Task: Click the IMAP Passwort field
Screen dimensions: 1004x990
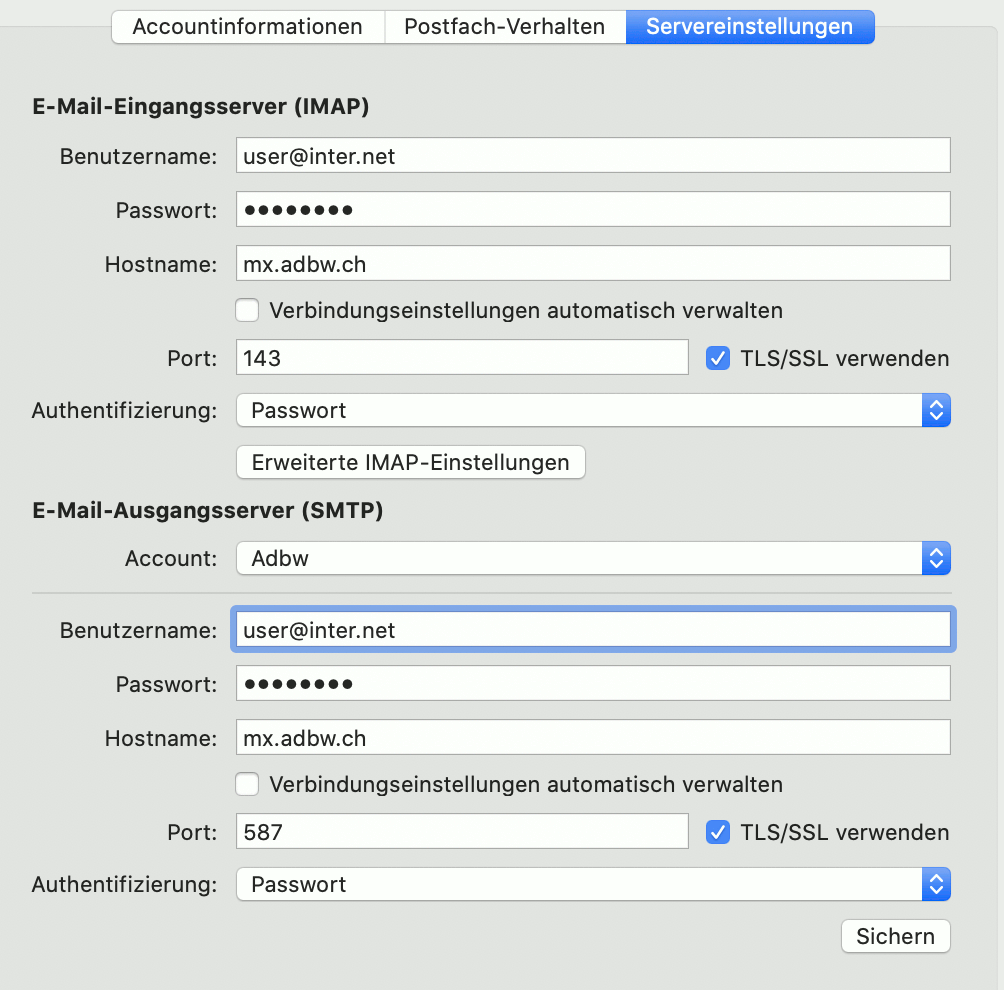Action: point(593,209)
